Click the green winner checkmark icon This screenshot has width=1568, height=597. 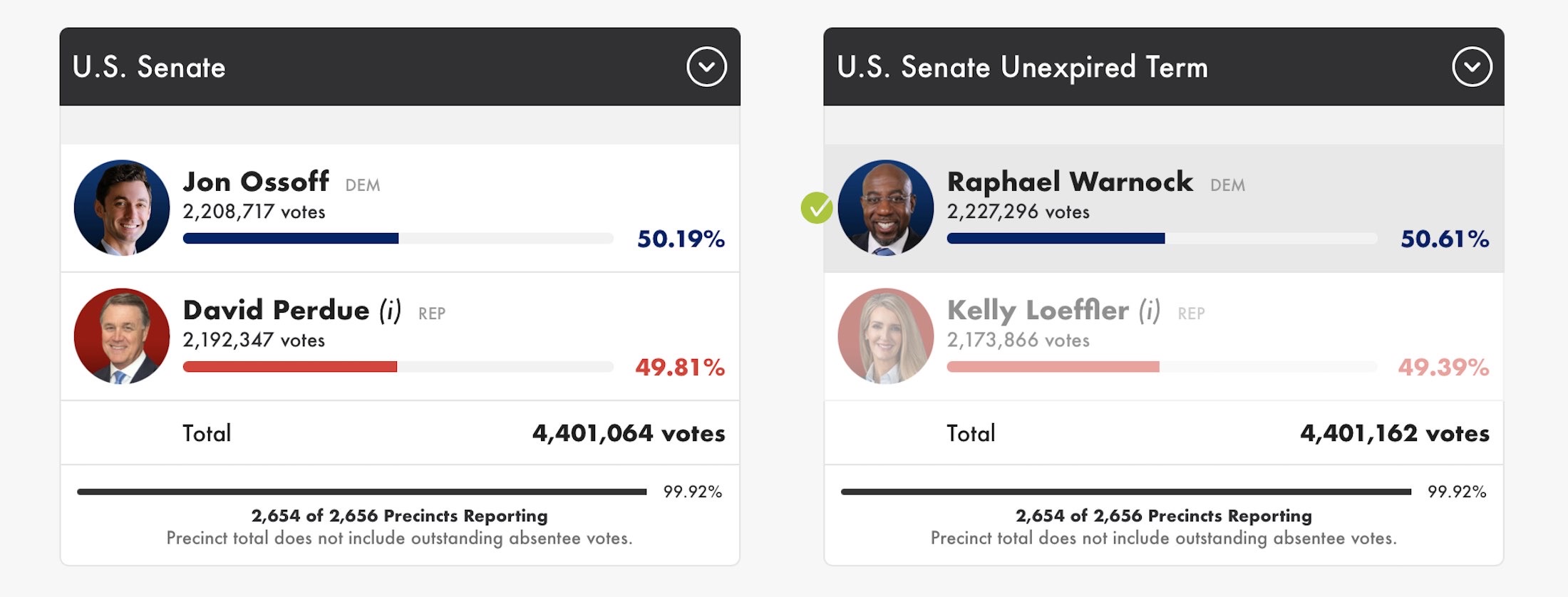(x=817, y=208)
